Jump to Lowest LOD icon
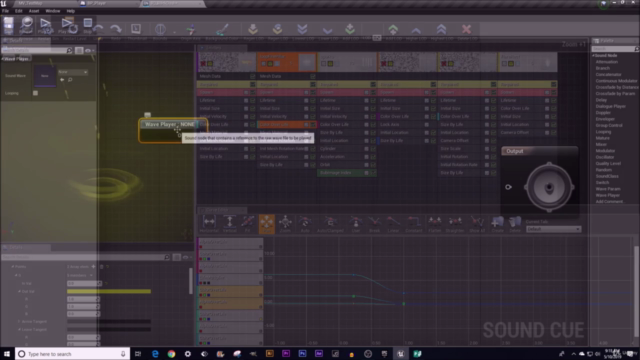The width and height of the screenshot is (640, 360). (x=302, y=29)
